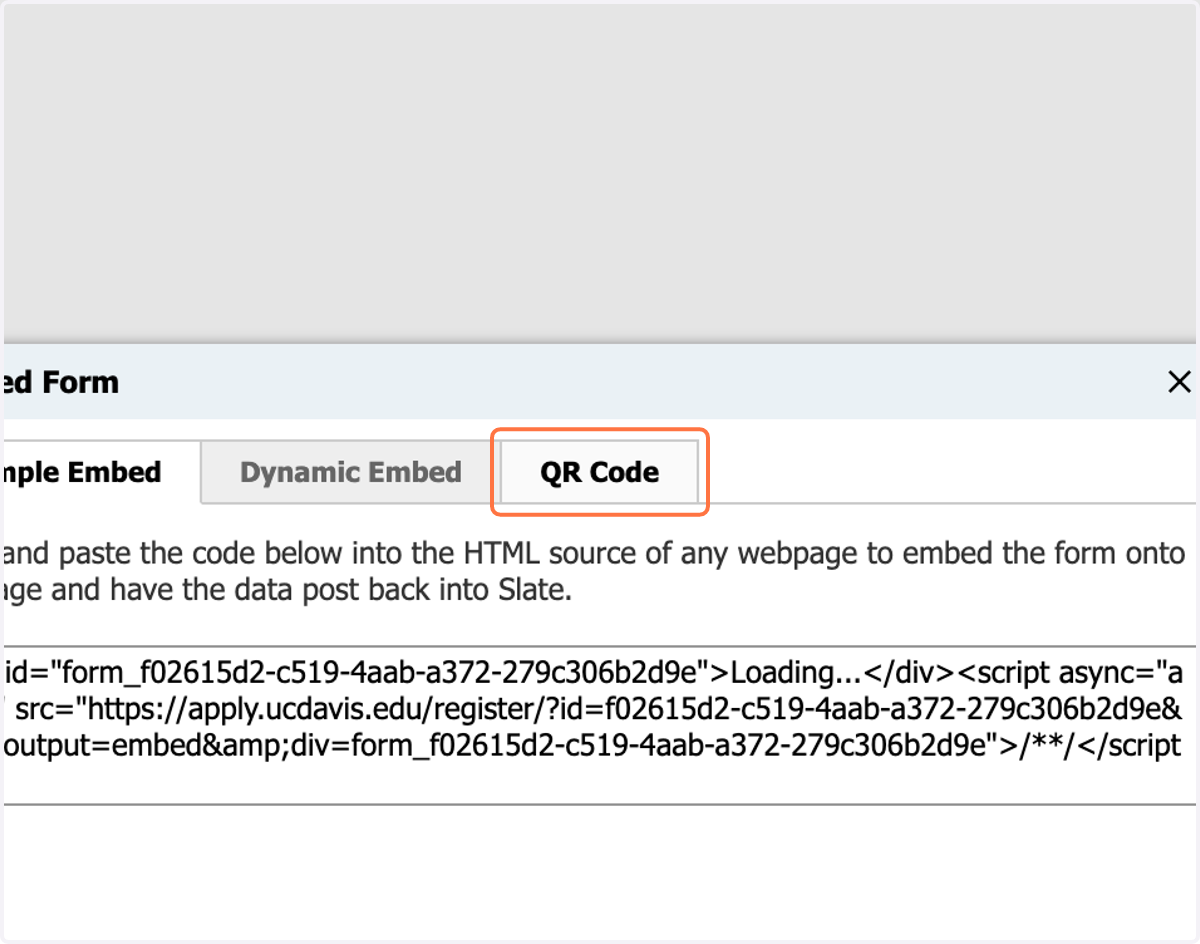Open the Dynamic Embed tab
Viewport: 1200px width, 944px height.
click(350, 472)
